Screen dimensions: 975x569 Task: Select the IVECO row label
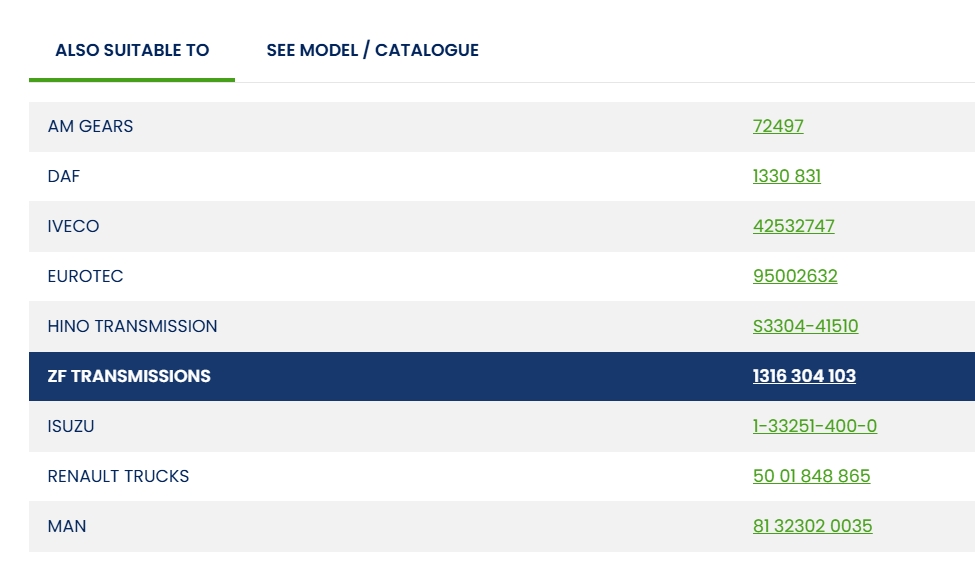(73, 226)
